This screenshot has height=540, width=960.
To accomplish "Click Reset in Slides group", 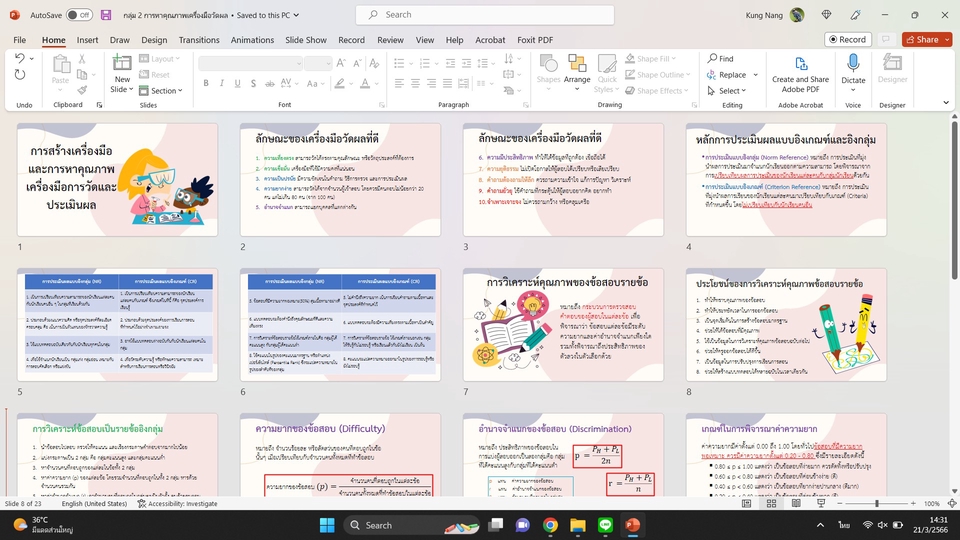I will click(x=154, y=75).
